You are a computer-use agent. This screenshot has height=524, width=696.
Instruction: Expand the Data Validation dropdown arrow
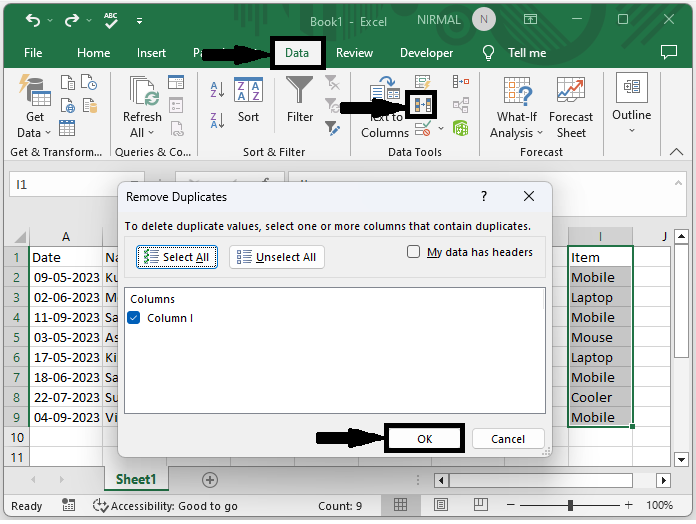point(441,129)
